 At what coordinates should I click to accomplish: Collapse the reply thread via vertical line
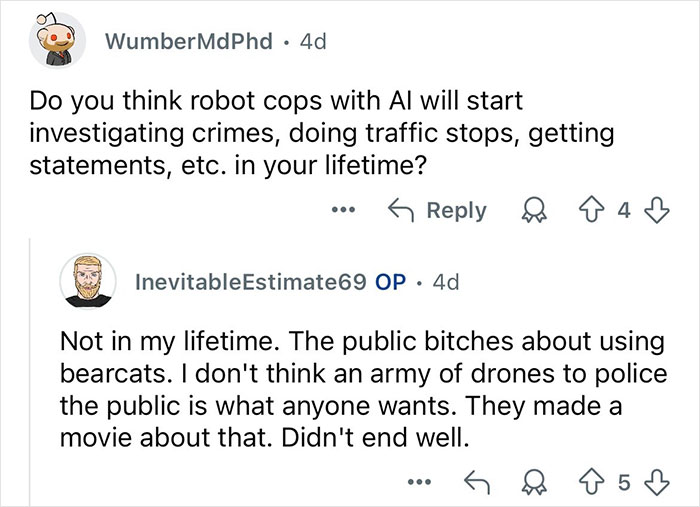30,370
